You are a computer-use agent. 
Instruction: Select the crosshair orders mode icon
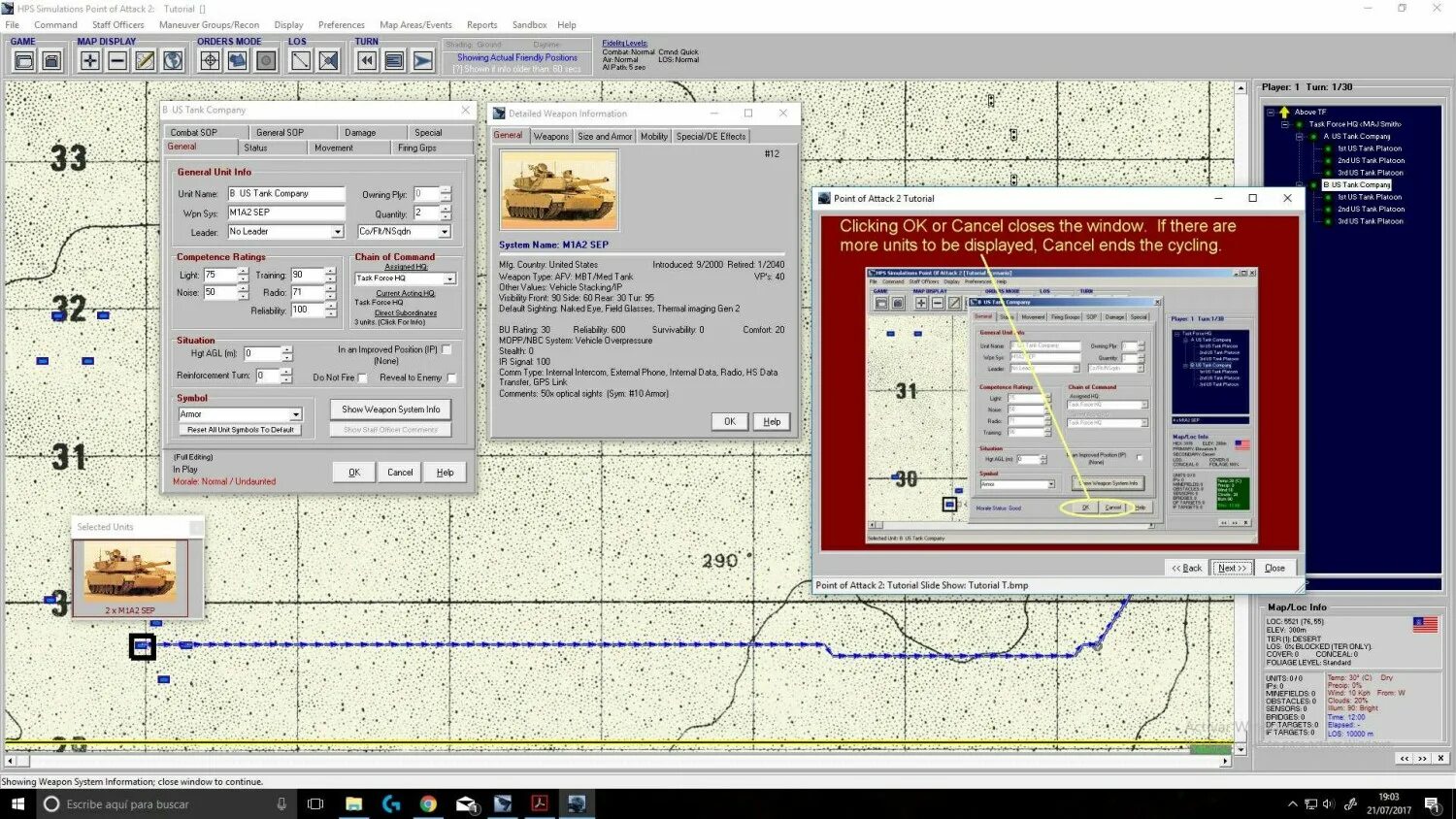point(210,61)
